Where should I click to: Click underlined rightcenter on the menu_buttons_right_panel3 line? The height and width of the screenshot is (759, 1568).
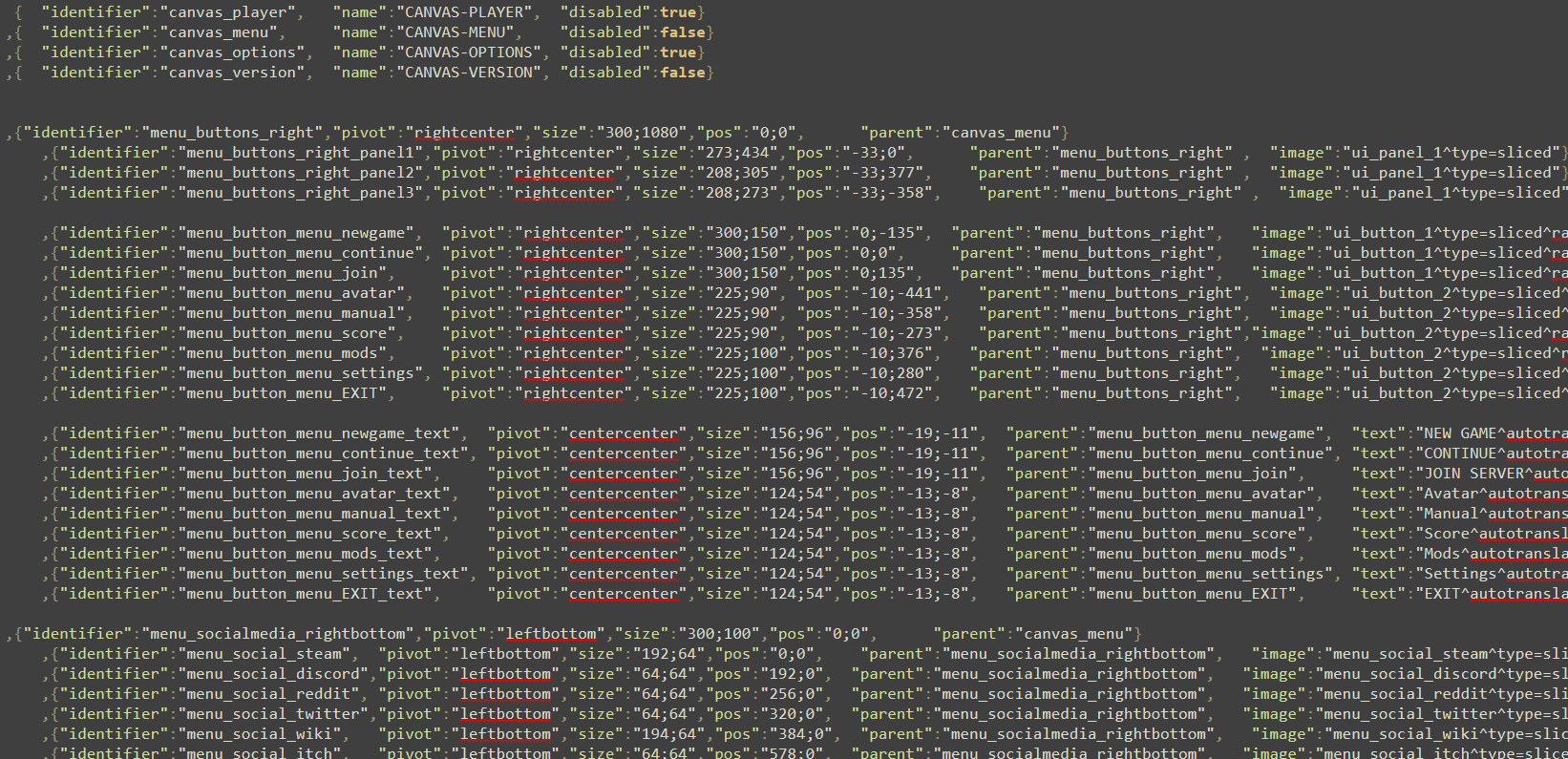click(564, 193)
